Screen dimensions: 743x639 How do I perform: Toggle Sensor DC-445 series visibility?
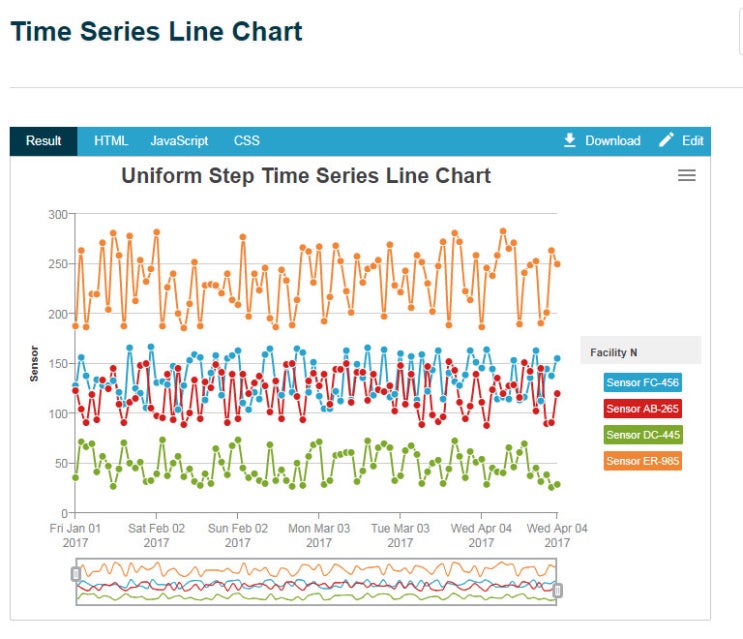643,434
